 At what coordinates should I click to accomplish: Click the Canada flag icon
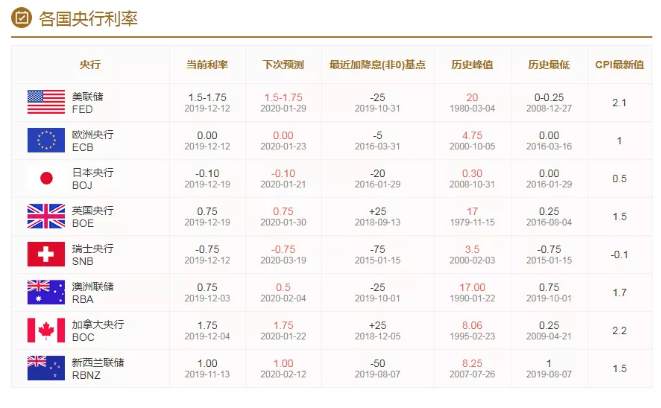point(46,330)
